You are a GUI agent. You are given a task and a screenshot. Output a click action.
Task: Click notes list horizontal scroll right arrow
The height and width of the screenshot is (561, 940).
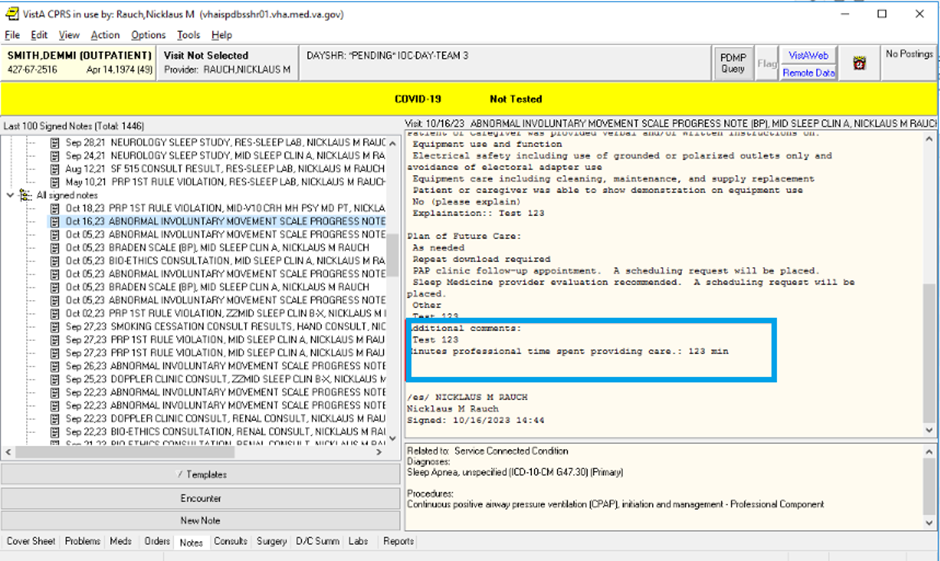click(x=379, y=452)
